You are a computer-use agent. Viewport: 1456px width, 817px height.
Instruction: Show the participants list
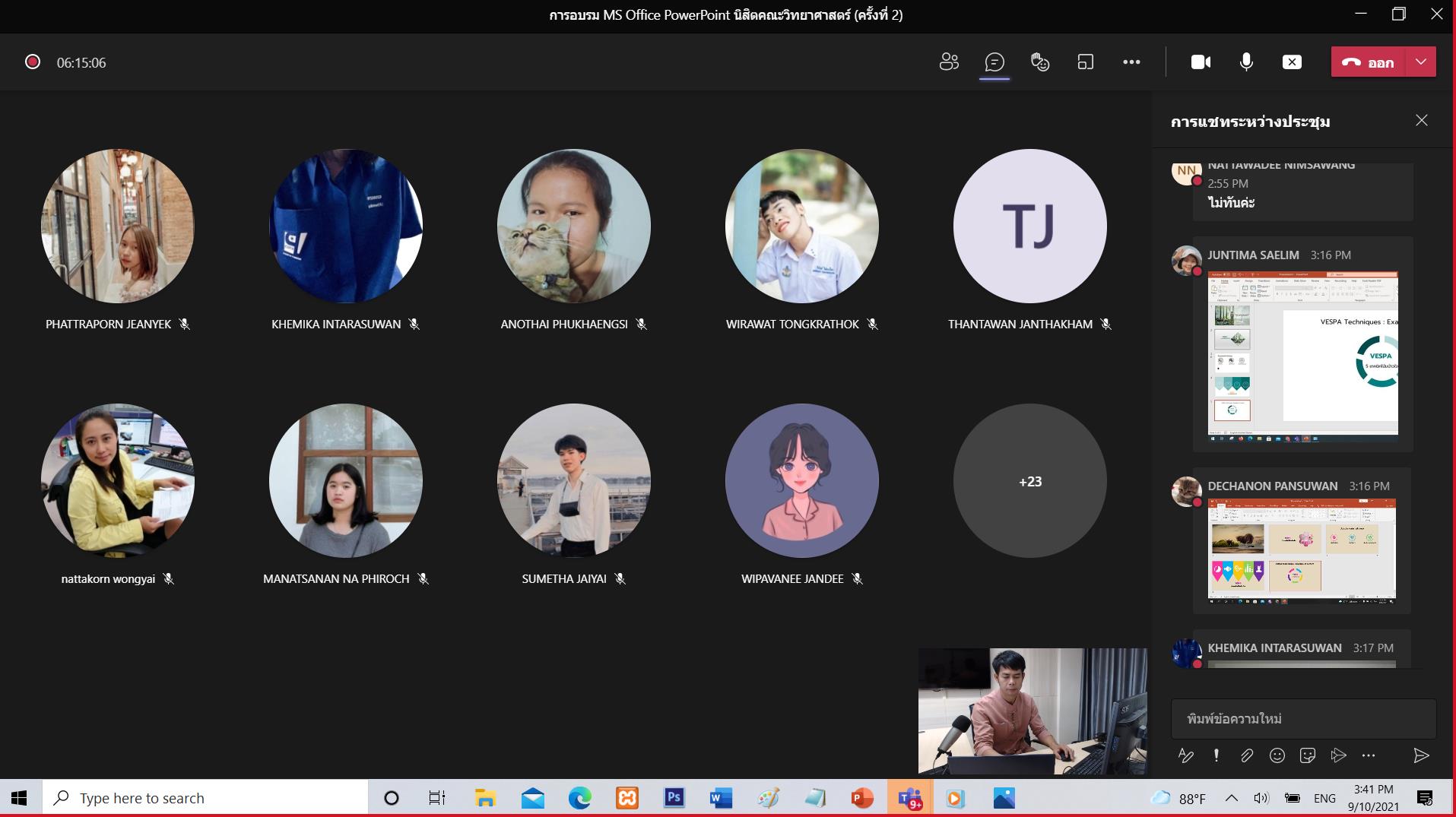[949, 62]
